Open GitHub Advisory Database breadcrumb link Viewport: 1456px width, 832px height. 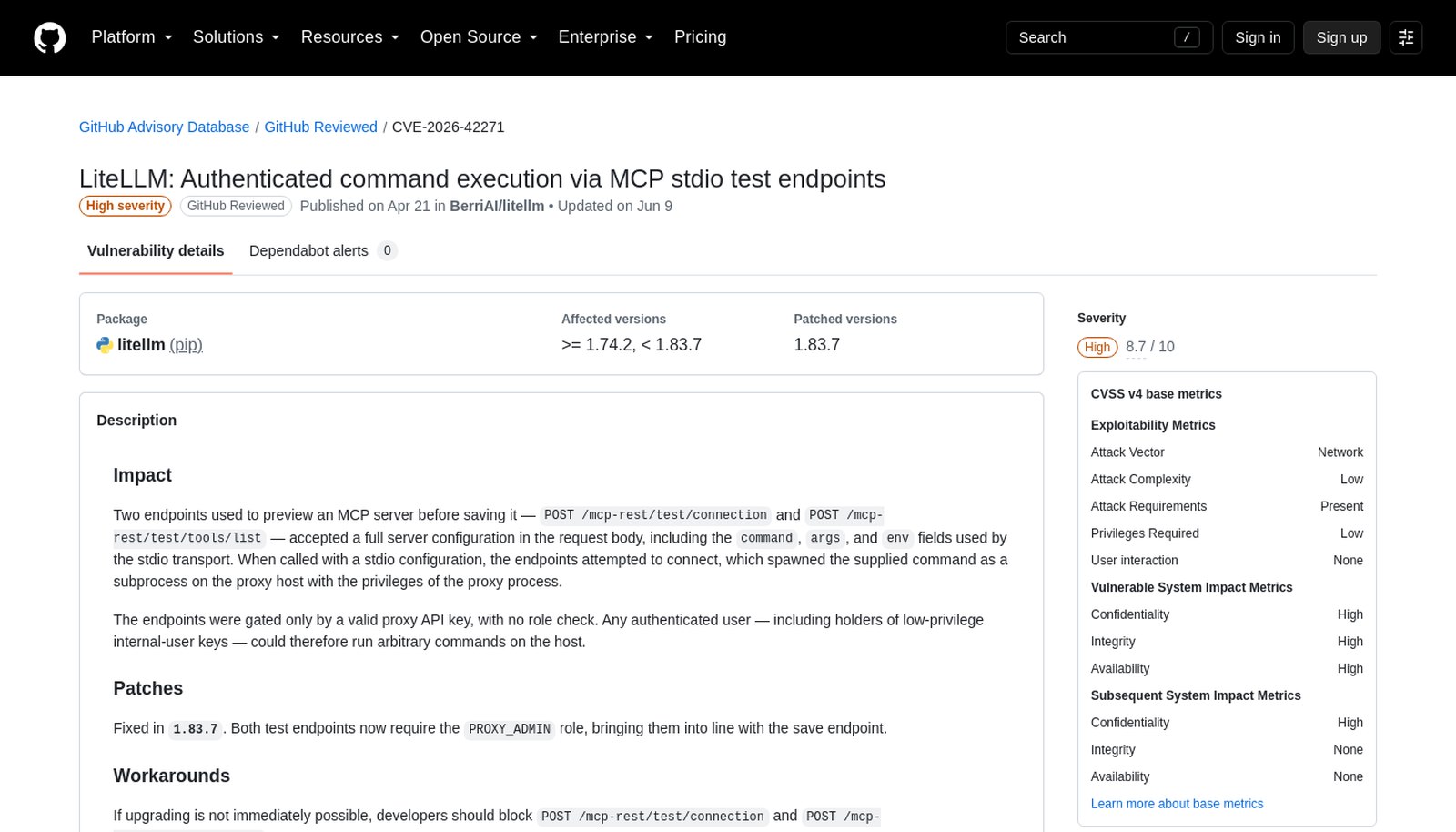[164, 127]
